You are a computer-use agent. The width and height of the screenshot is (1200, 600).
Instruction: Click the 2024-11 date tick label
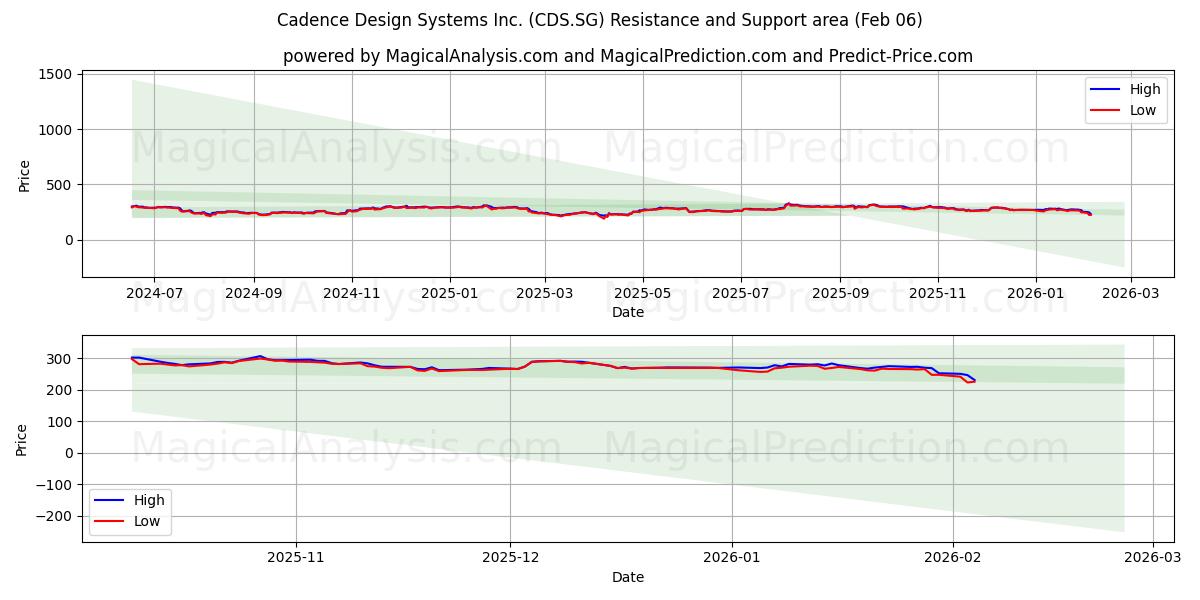(351, 294)
